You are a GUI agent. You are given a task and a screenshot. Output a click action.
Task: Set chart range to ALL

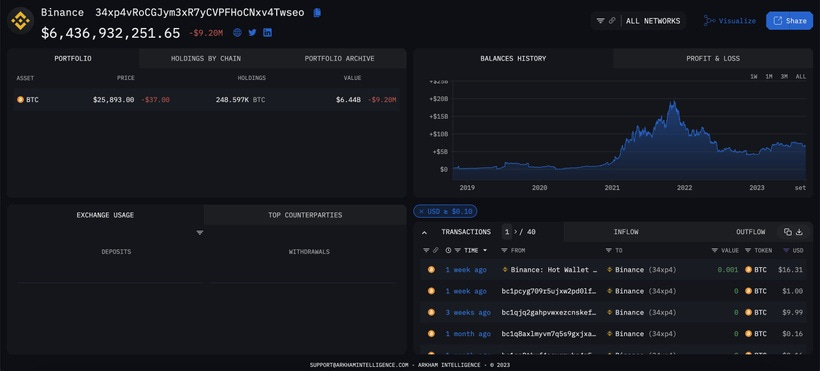coord(801,76)
